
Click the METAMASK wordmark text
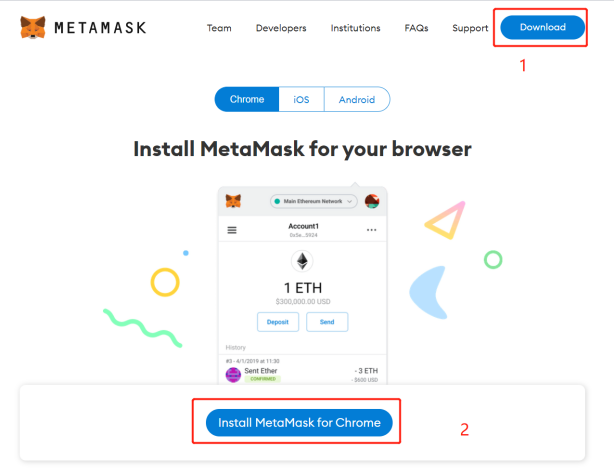(100, 28)
